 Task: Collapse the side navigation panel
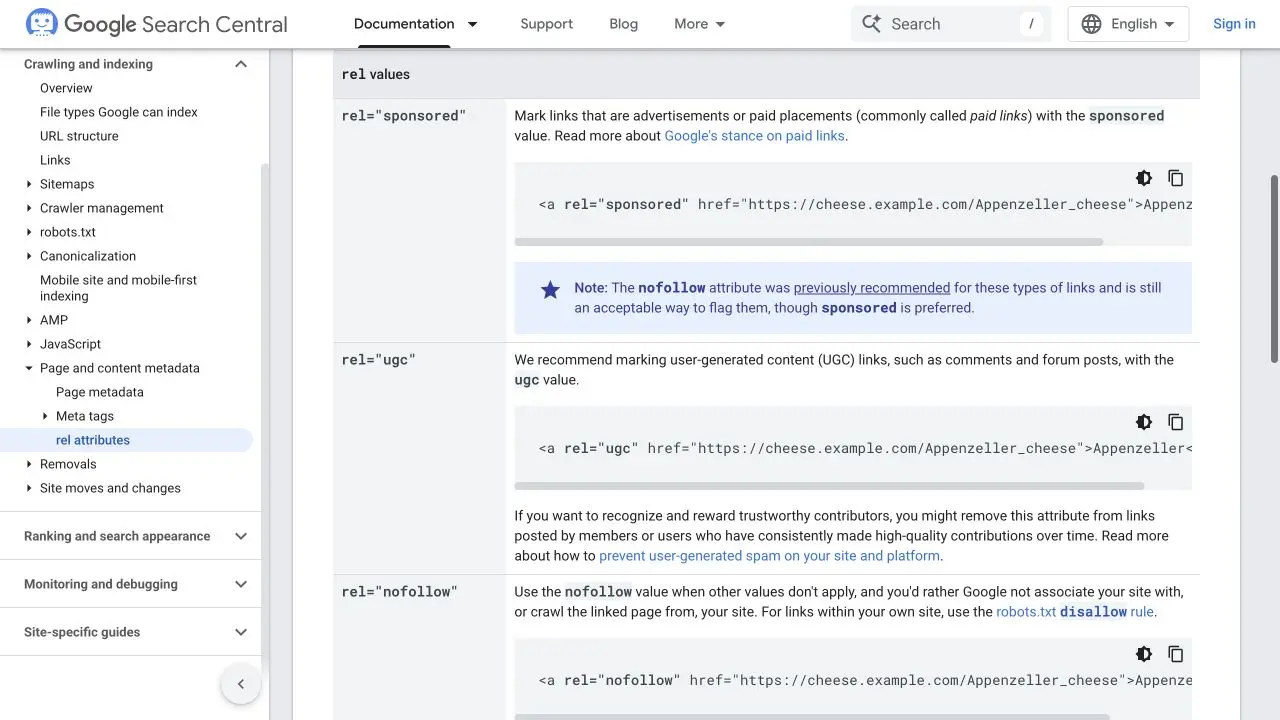click(x=241, y=684)
